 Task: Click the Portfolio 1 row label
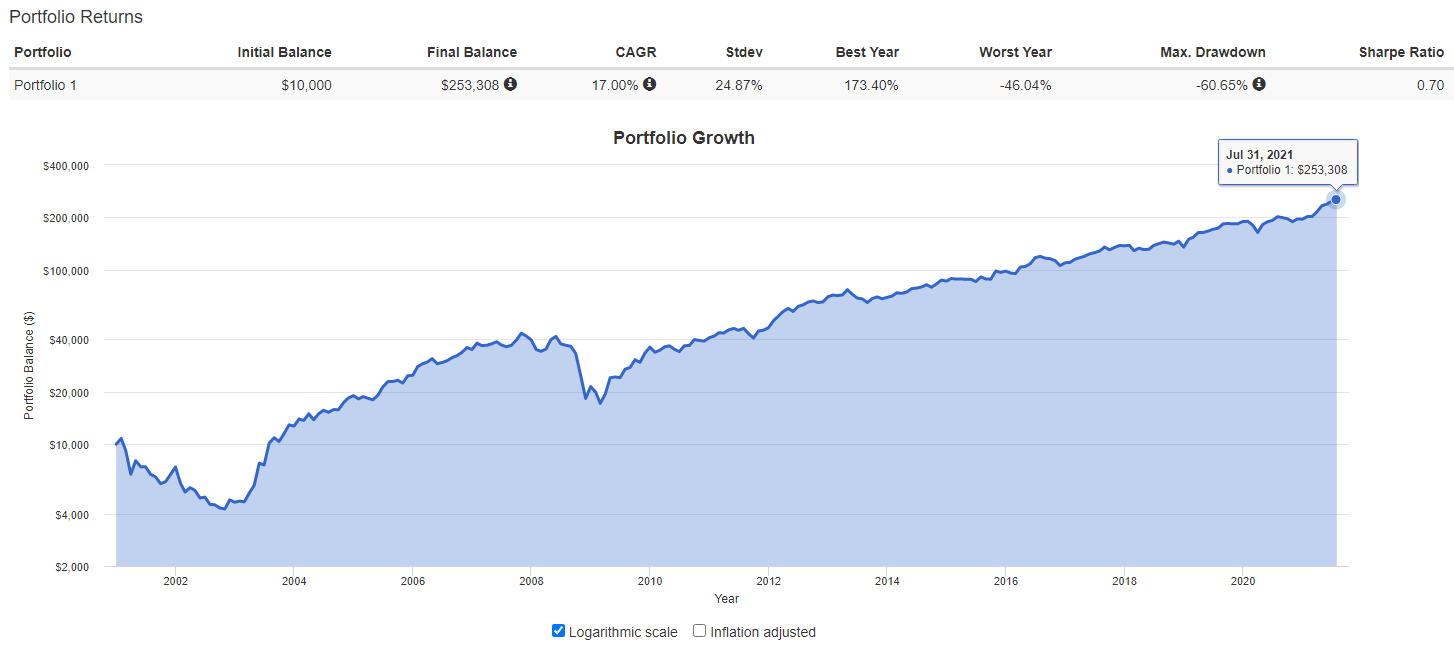tap(45, 85)
